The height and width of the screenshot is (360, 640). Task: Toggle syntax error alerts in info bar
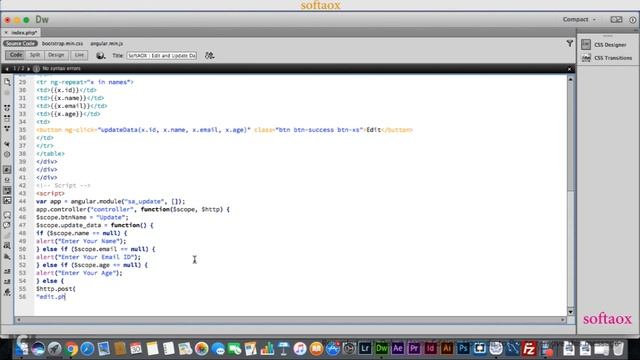(7, 200)
